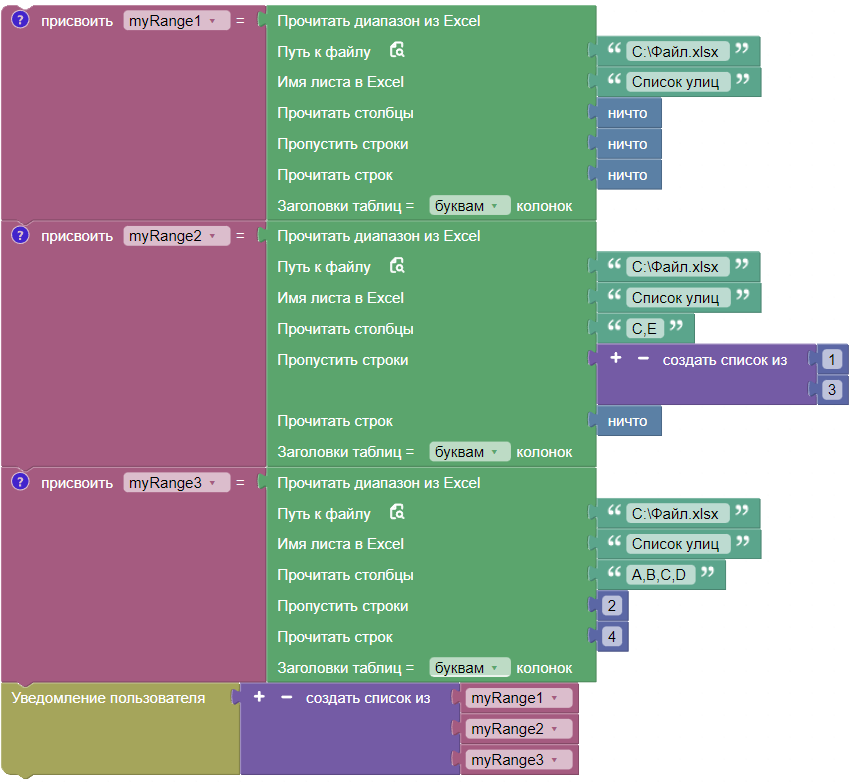Open table headers dropdown in myRange3 block
Viewport: 852px width, 782px height.
469,667
